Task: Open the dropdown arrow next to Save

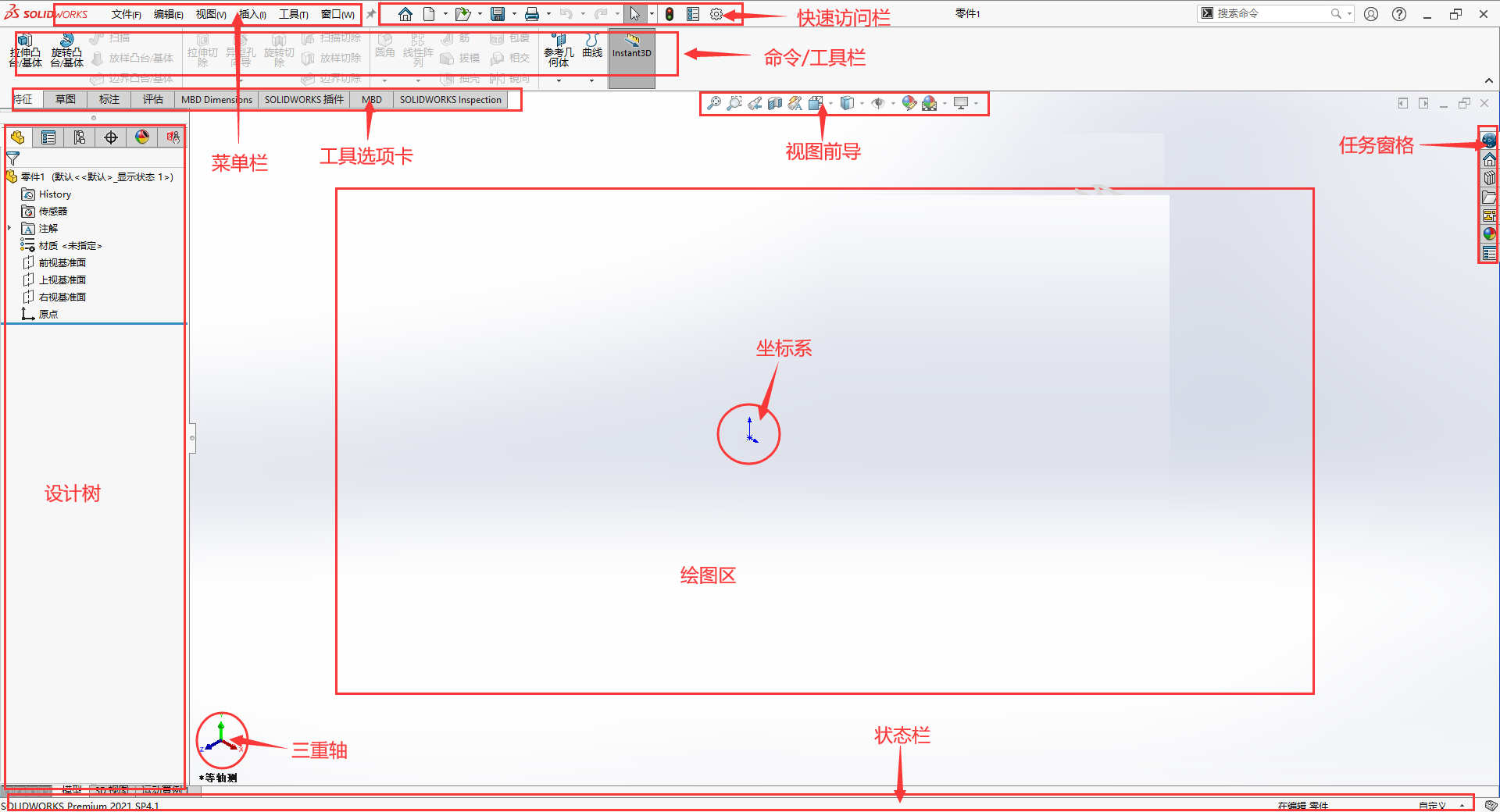Action: point(514,14)
